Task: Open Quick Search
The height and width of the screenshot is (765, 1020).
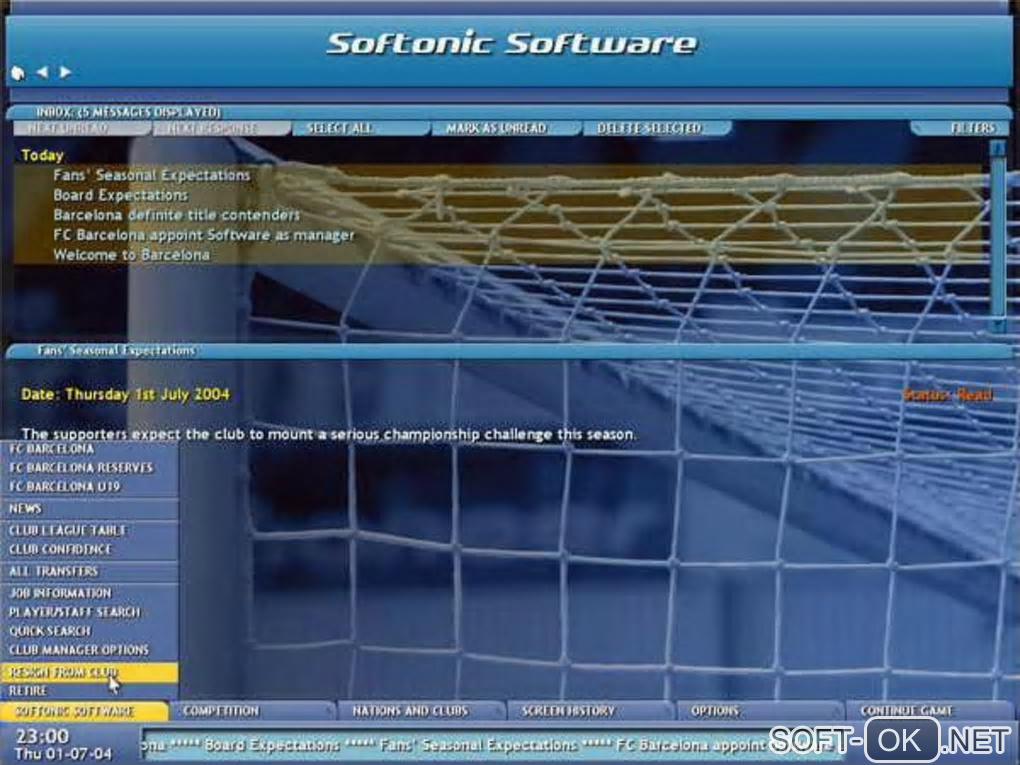Action: coord(89,631)
